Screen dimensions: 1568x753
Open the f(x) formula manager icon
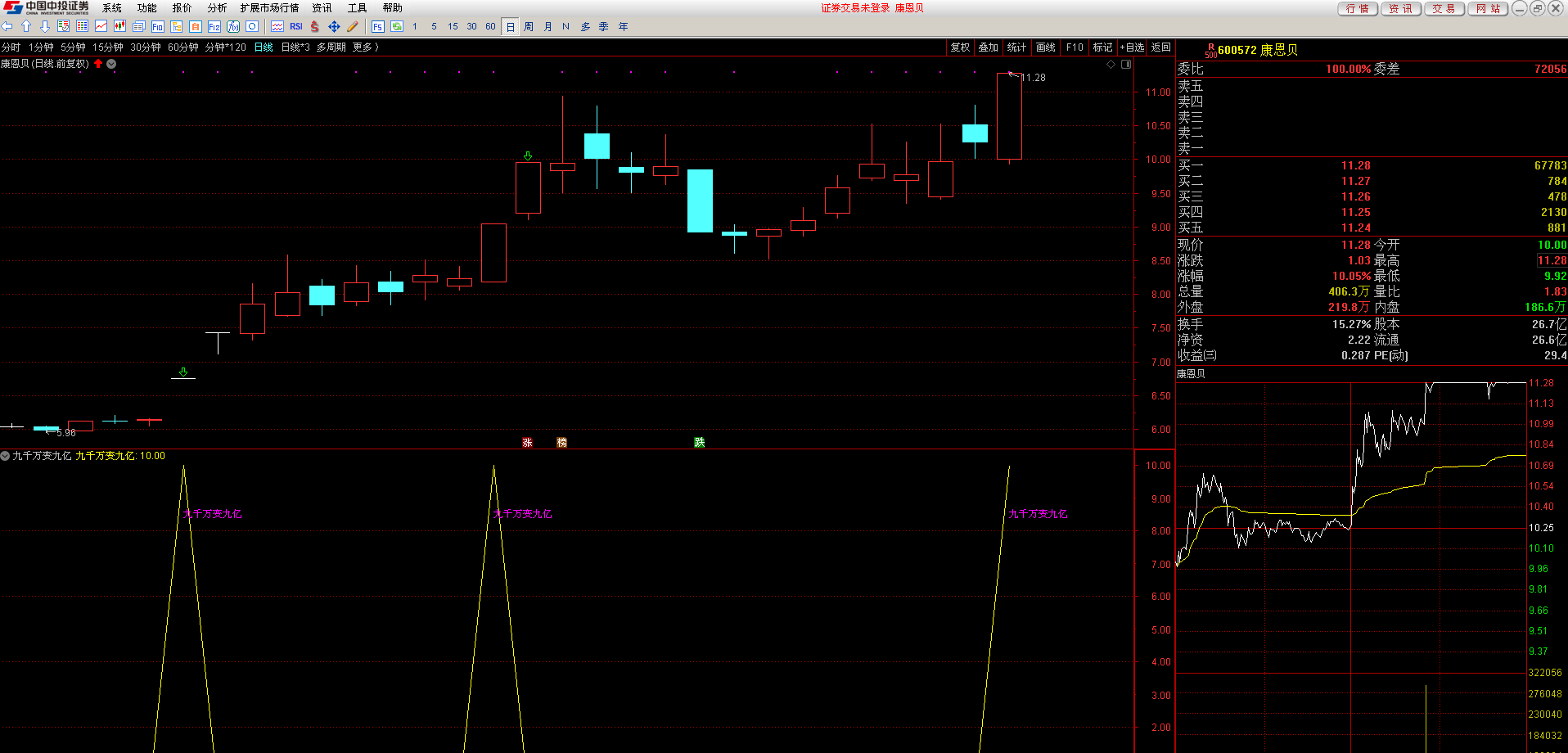[233, 26]
